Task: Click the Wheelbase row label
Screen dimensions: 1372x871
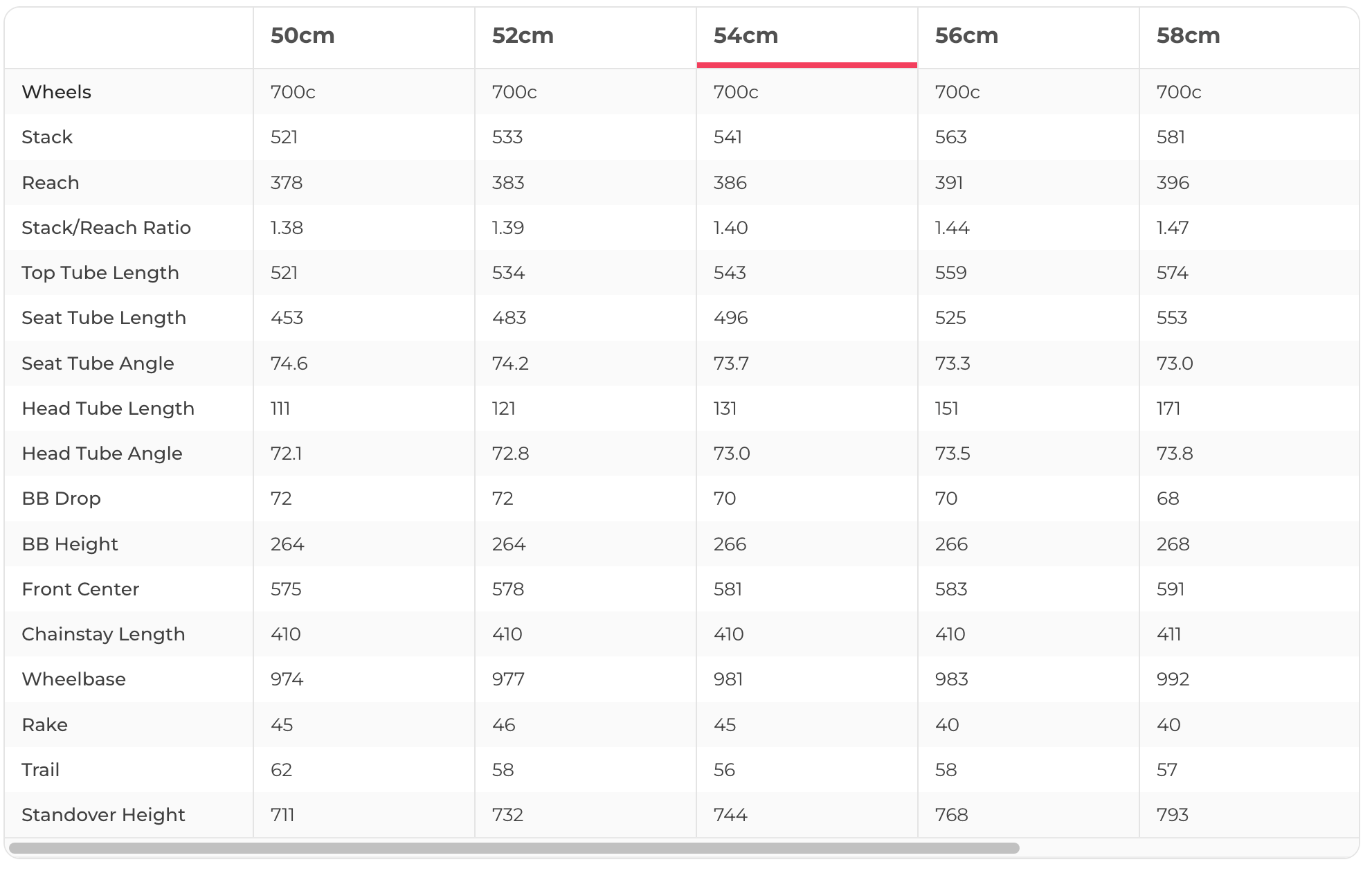Action: pos(73,679)
